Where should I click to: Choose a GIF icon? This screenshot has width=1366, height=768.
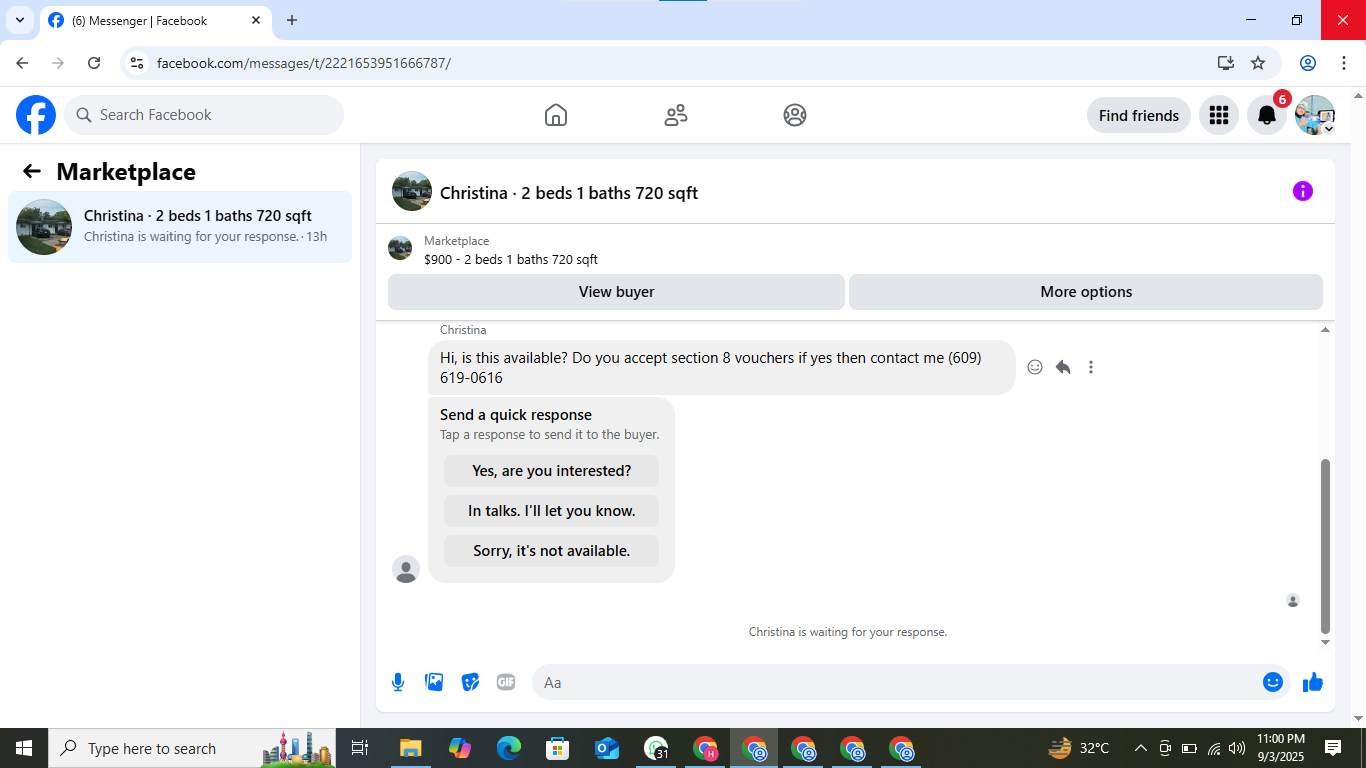[506, 682]
